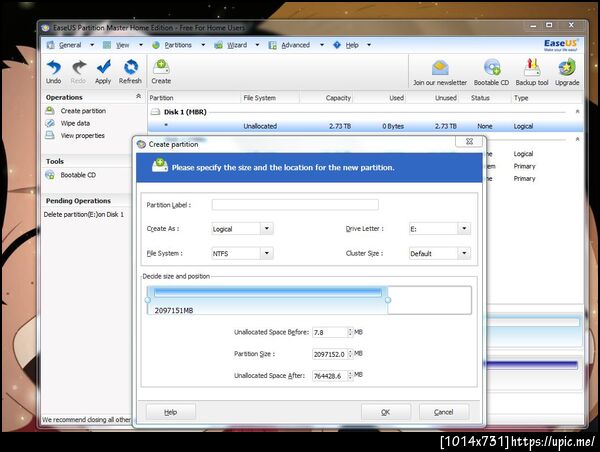Click the General menu icon
The height and width of the screenshot is (452, 600).
pyautogui.click(x=51, y=45)
